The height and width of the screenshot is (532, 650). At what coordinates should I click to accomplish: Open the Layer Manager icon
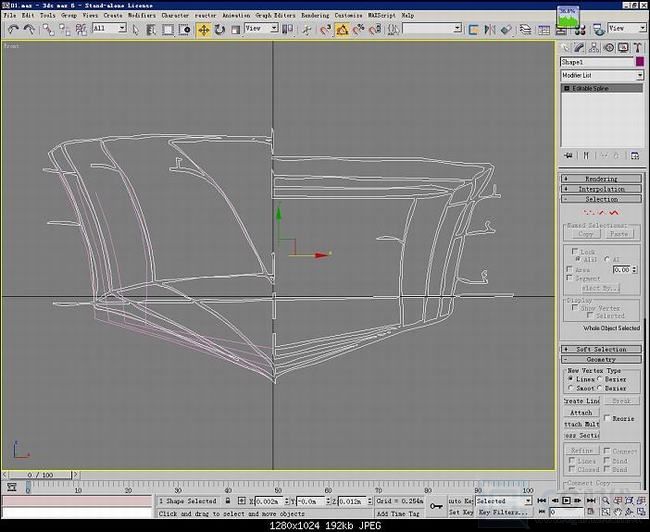525,29
